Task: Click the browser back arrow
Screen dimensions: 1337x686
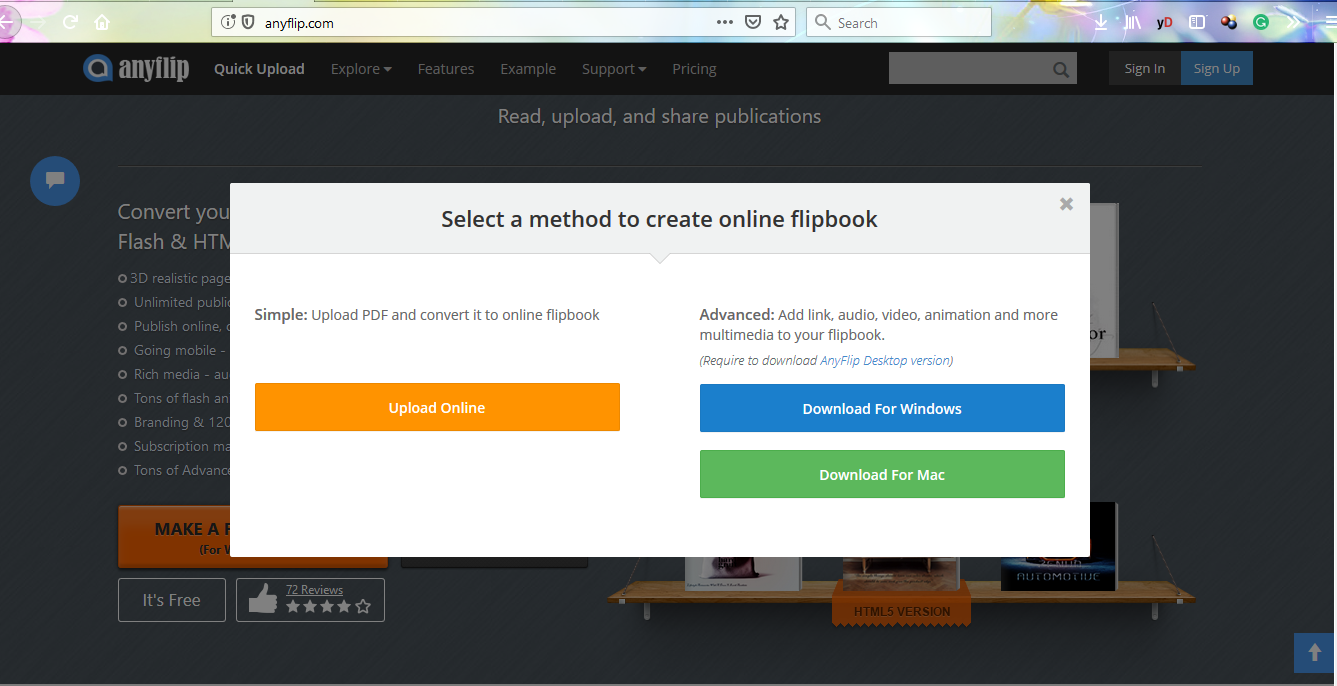Action: [x=6, y=20]
